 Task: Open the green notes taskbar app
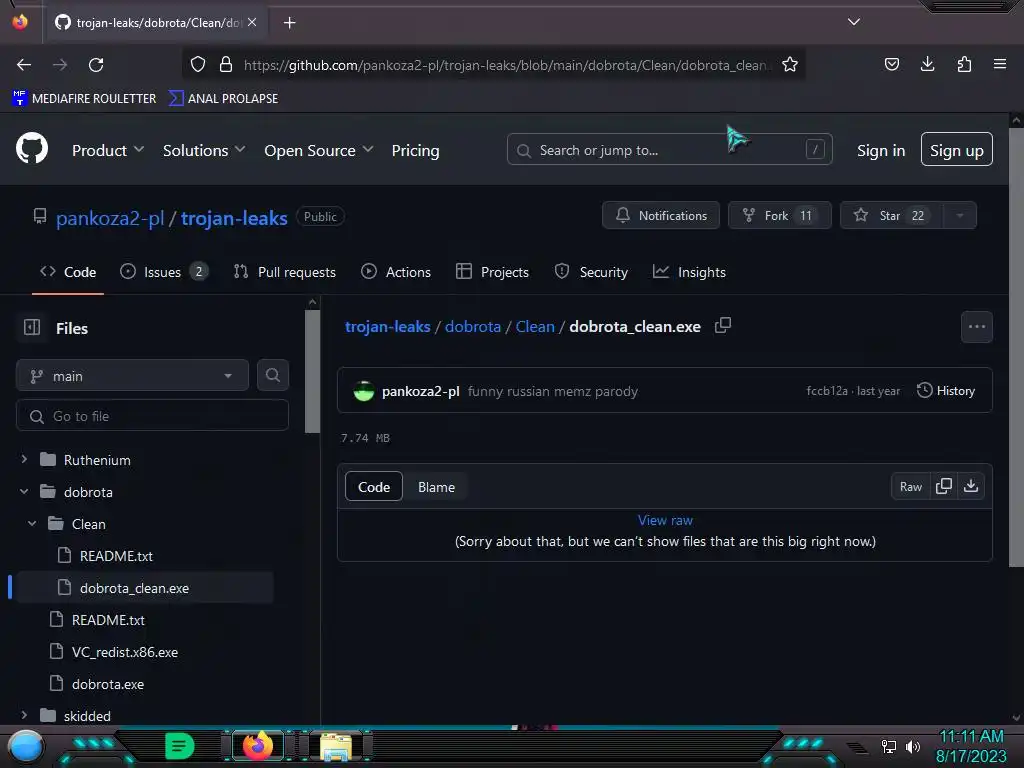[x=179, y=746]
